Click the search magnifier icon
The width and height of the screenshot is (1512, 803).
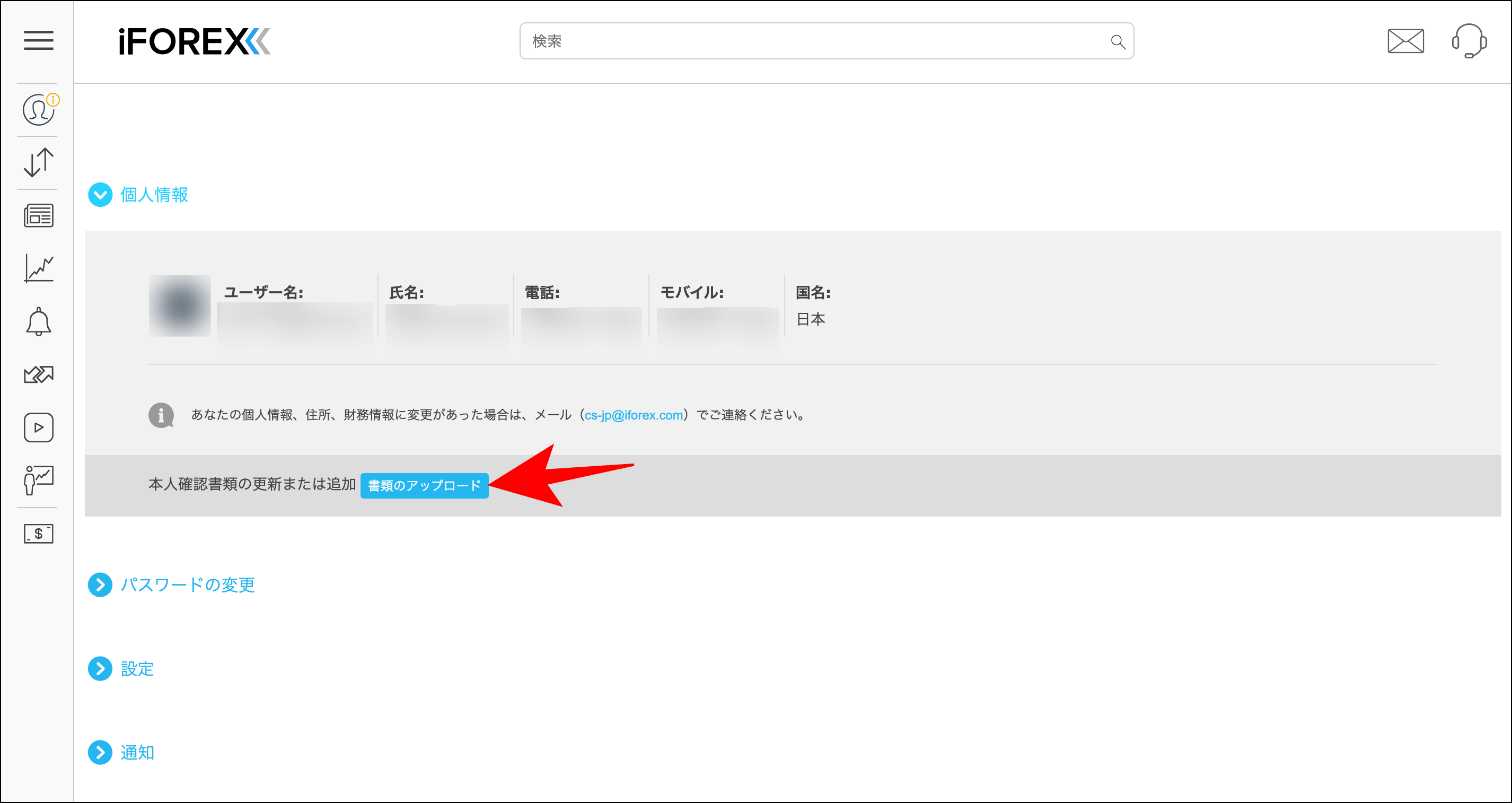pyautogui.click(x=1118, y=41)
